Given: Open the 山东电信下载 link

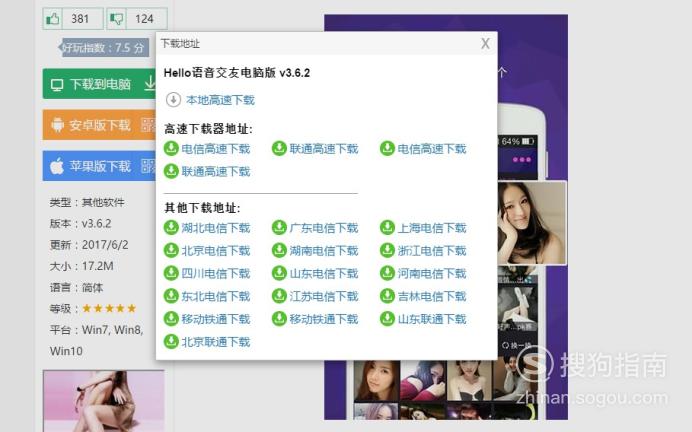Looking at the screenshot, I should tap(323, 274).
